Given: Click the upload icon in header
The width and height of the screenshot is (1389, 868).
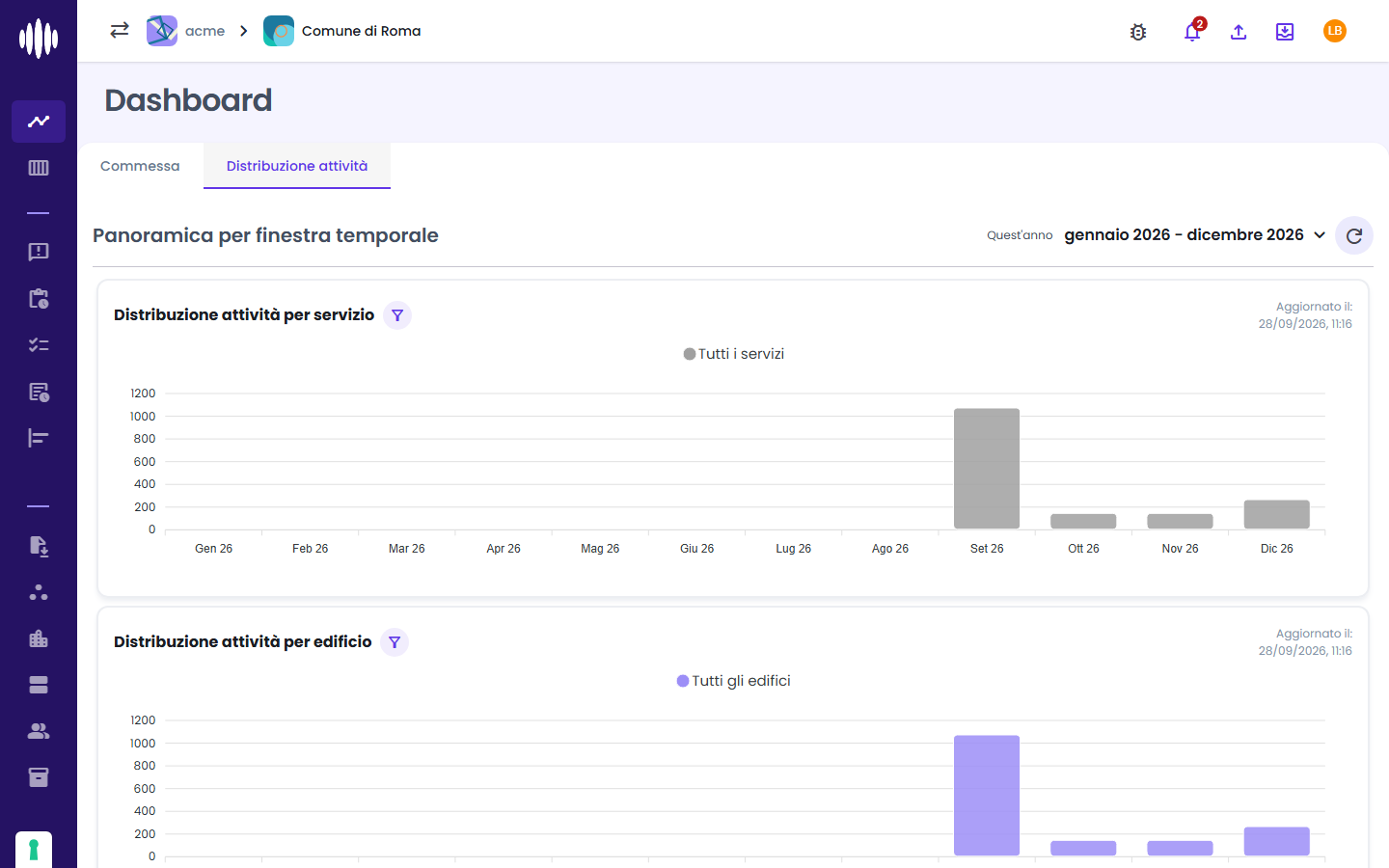Looking at the screenshot, I should (1239, 32).
